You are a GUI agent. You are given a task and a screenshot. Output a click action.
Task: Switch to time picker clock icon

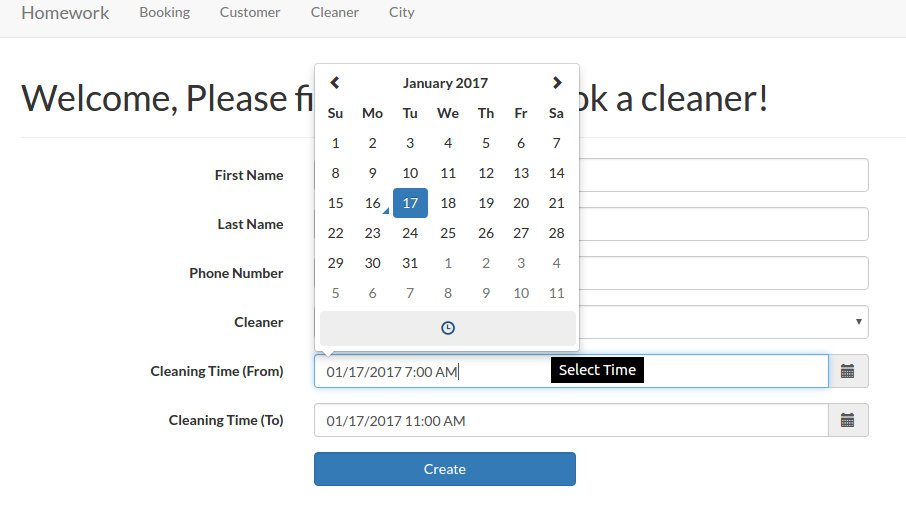tap(448, 328)
